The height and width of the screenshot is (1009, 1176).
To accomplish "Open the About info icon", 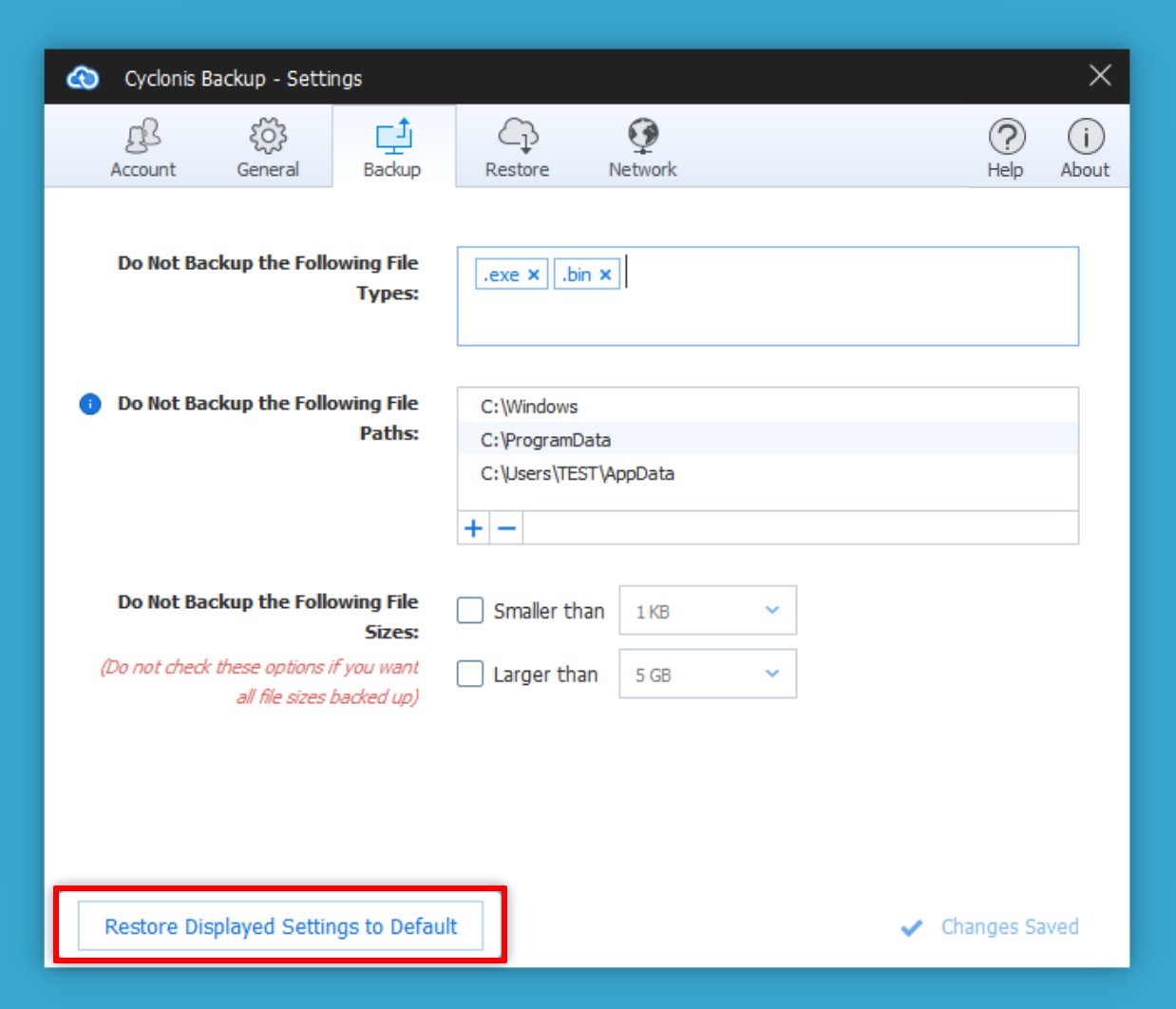I will point(1085,147).
